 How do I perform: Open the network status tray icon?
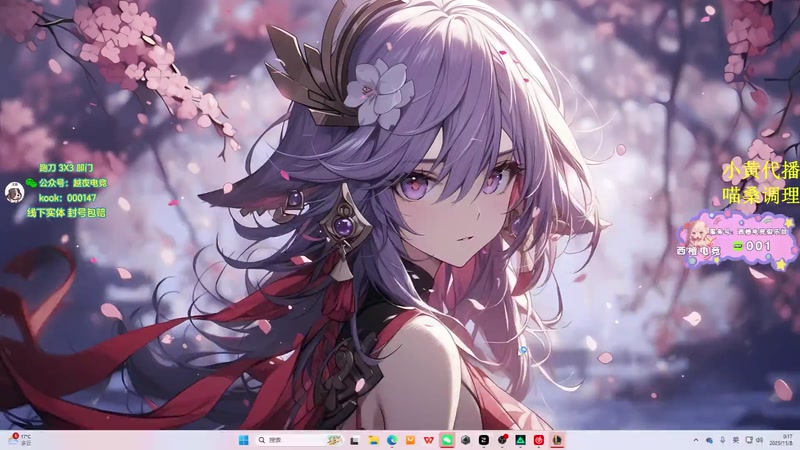coord(748,440)
